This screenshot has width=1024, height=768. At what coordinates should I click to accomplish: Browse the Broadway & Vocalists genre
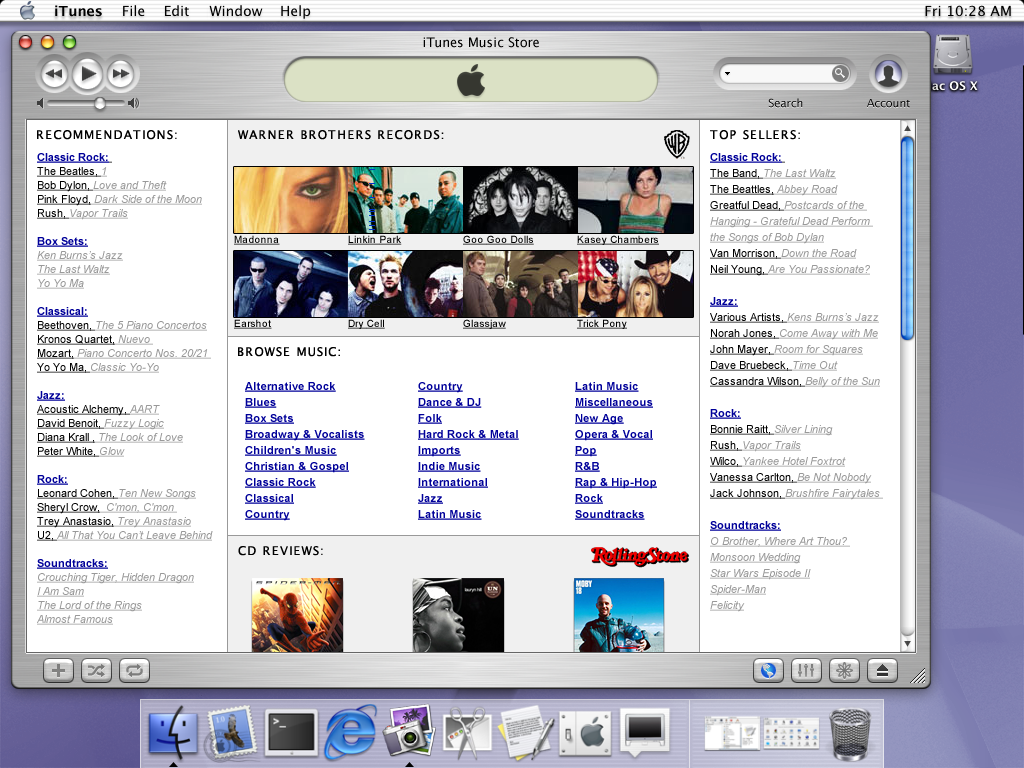[304, 434]
